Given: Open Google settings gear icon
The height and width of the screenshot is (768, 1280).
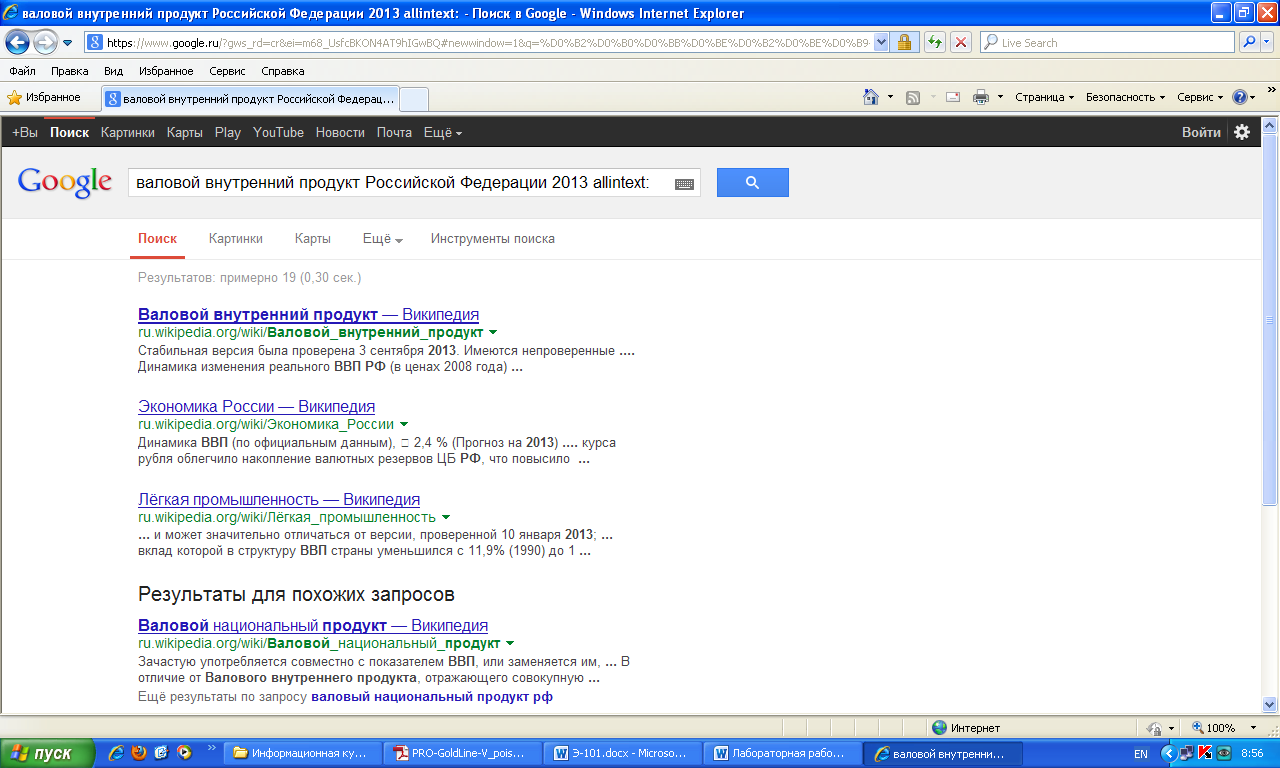Looking at the screenshot, I should pyautogui.click(x=1242, y=132).
